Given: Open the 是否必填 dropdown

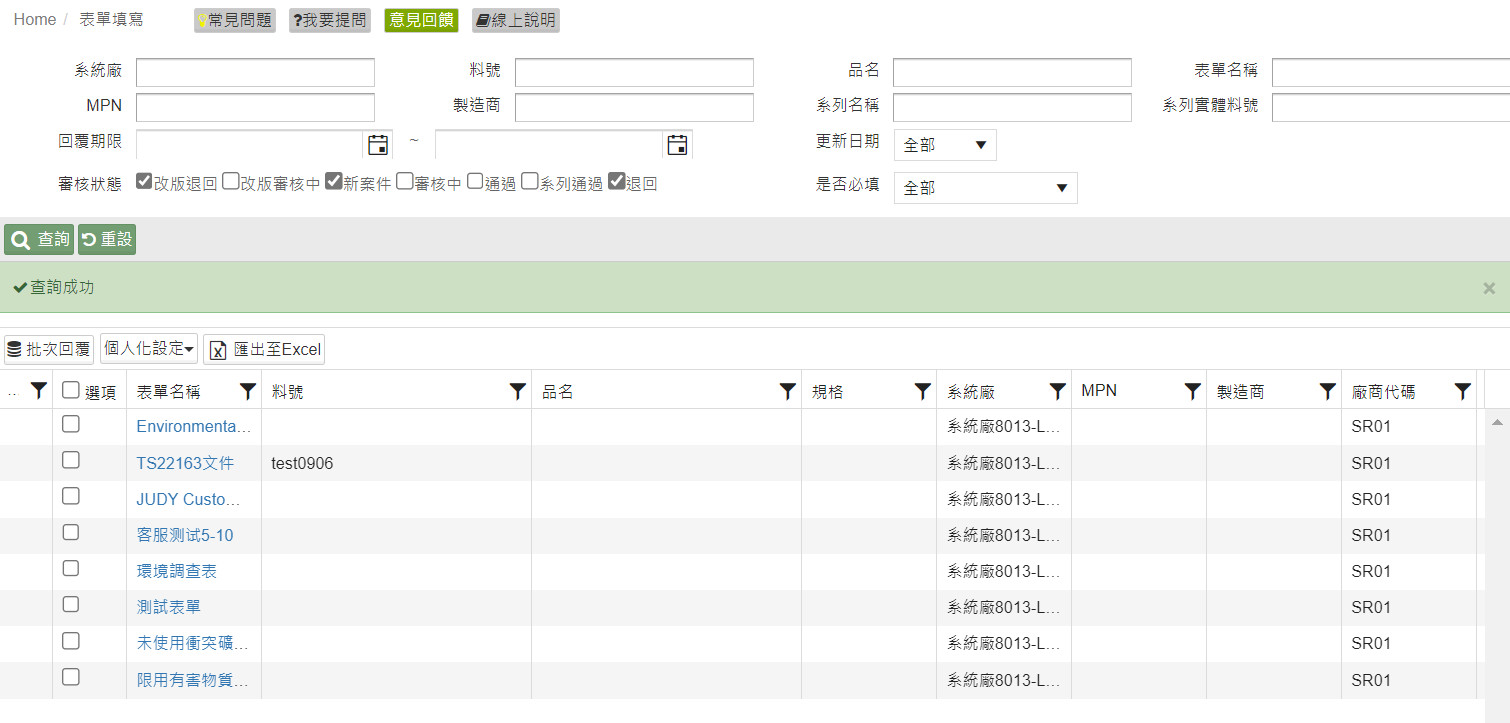Looking at the screenshot, I should pos(985,188).
